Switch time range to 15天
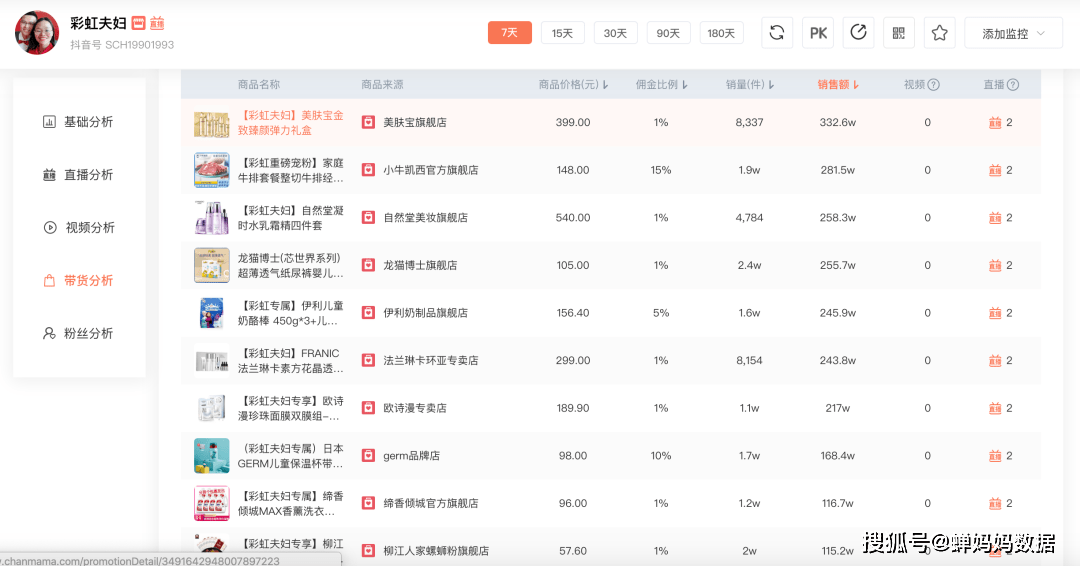The width and height of the screenshot is (1080, 566). (x=562, y=33)
